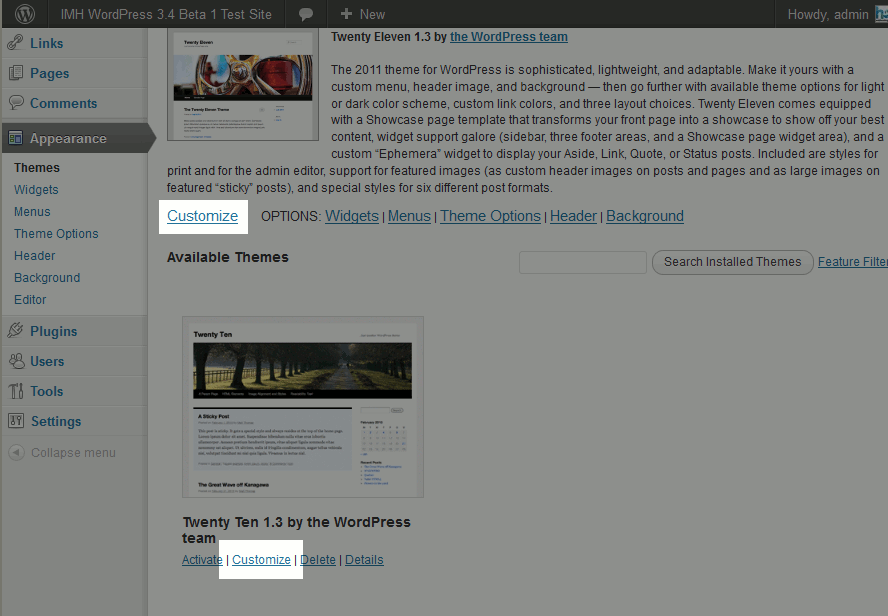Click the Tools wrench icon
The image size is (888, 616).
tap(16, 391)
